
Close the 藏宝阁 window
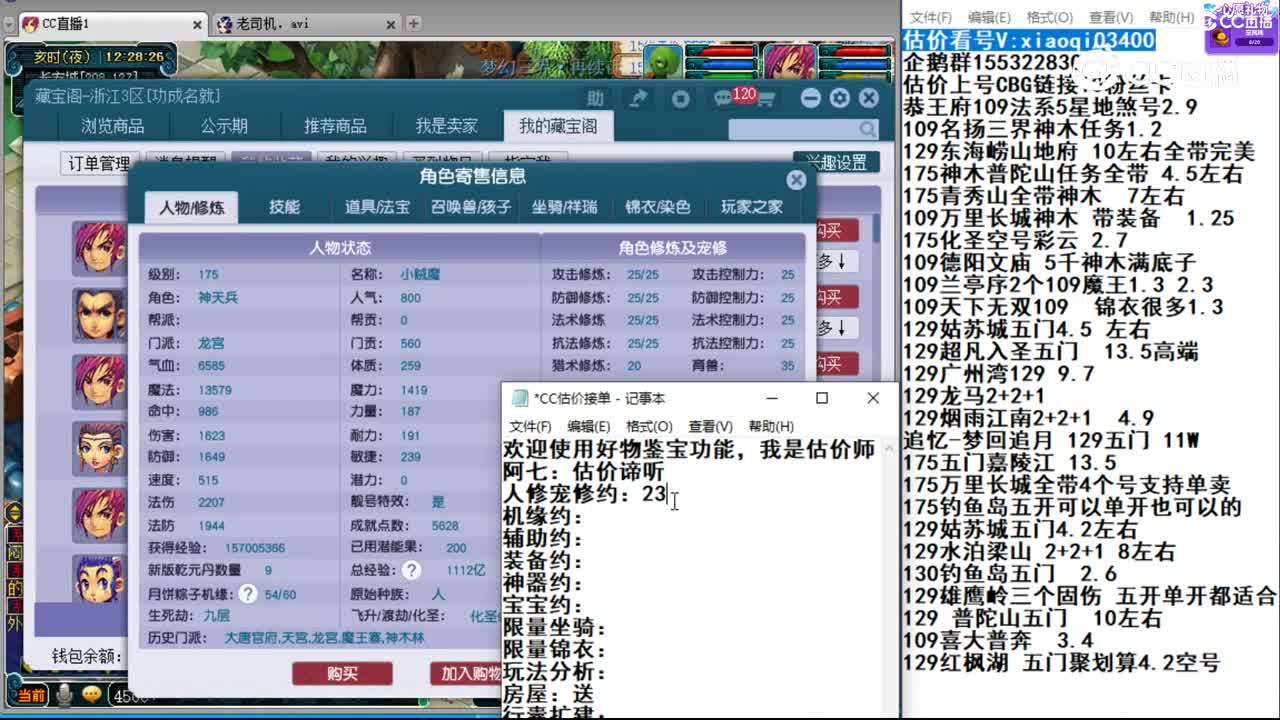[869, 98]
